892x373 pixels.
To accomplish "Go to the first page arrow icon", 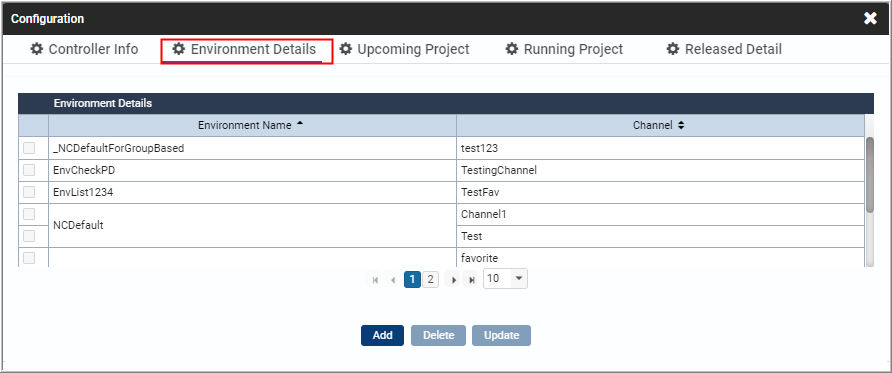I will pyautogui.click(x=375, y=280).
